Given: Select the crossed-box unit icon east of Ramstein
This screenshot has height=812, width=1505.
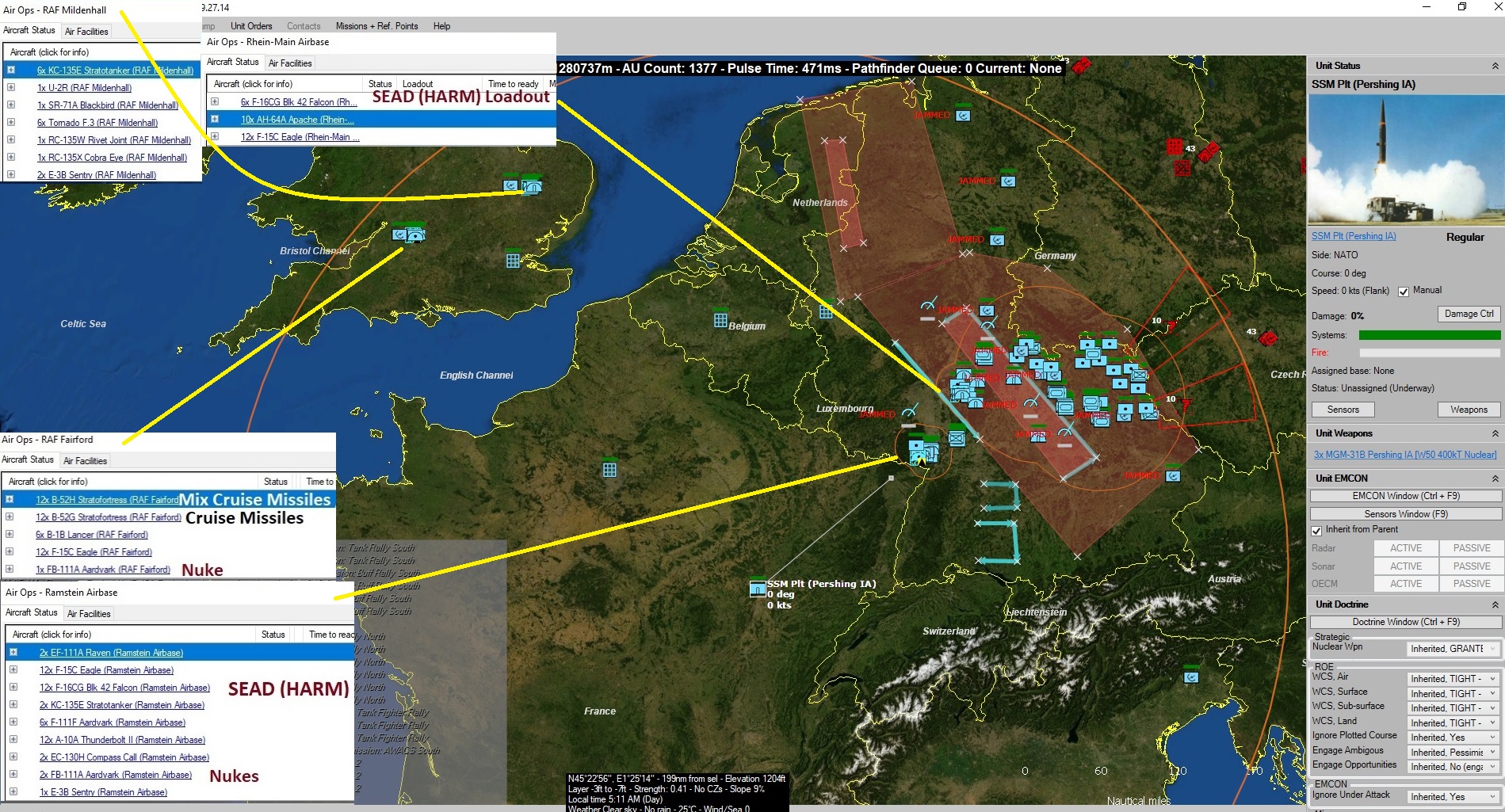Looking at the screenshot, I should (957, 437).
